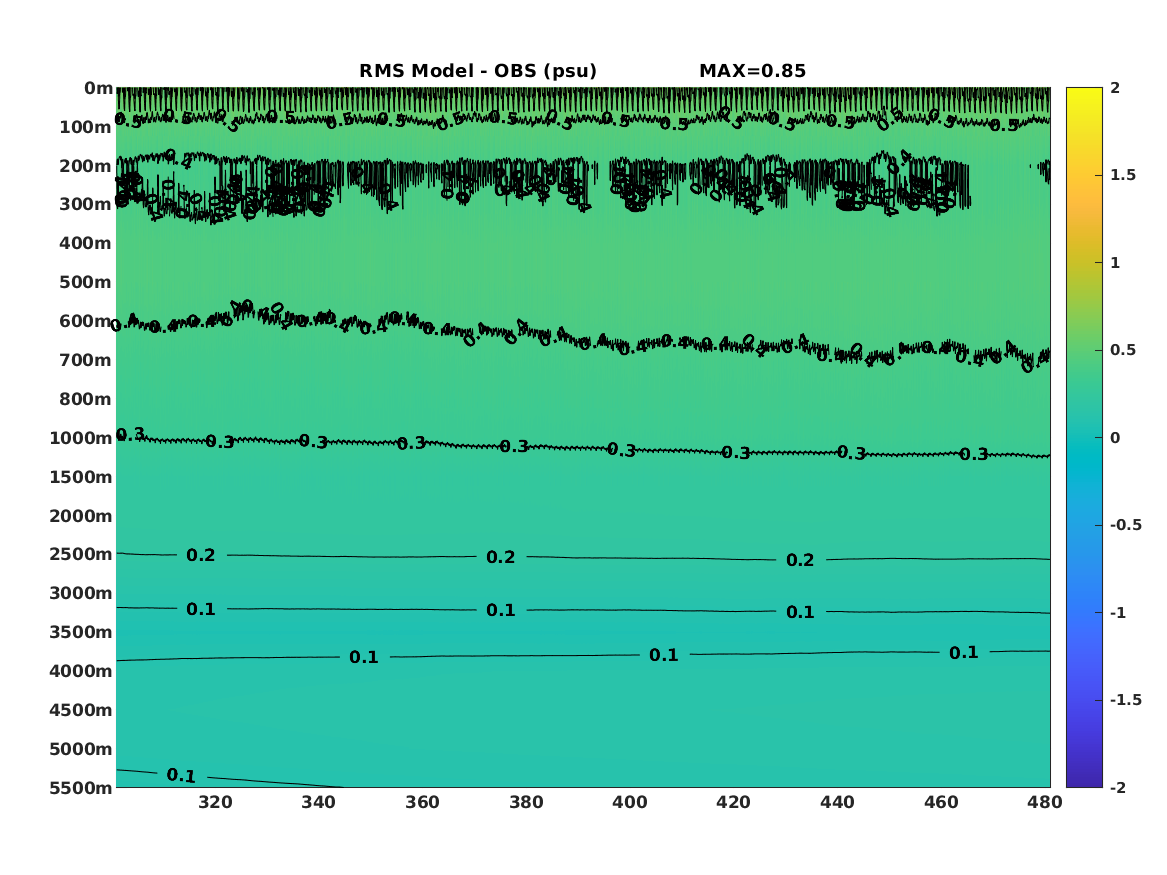This screenshot has height=875, width=1167.
Task: Click the 'MAX=0.85' text label
Action: tap(752, 71)
